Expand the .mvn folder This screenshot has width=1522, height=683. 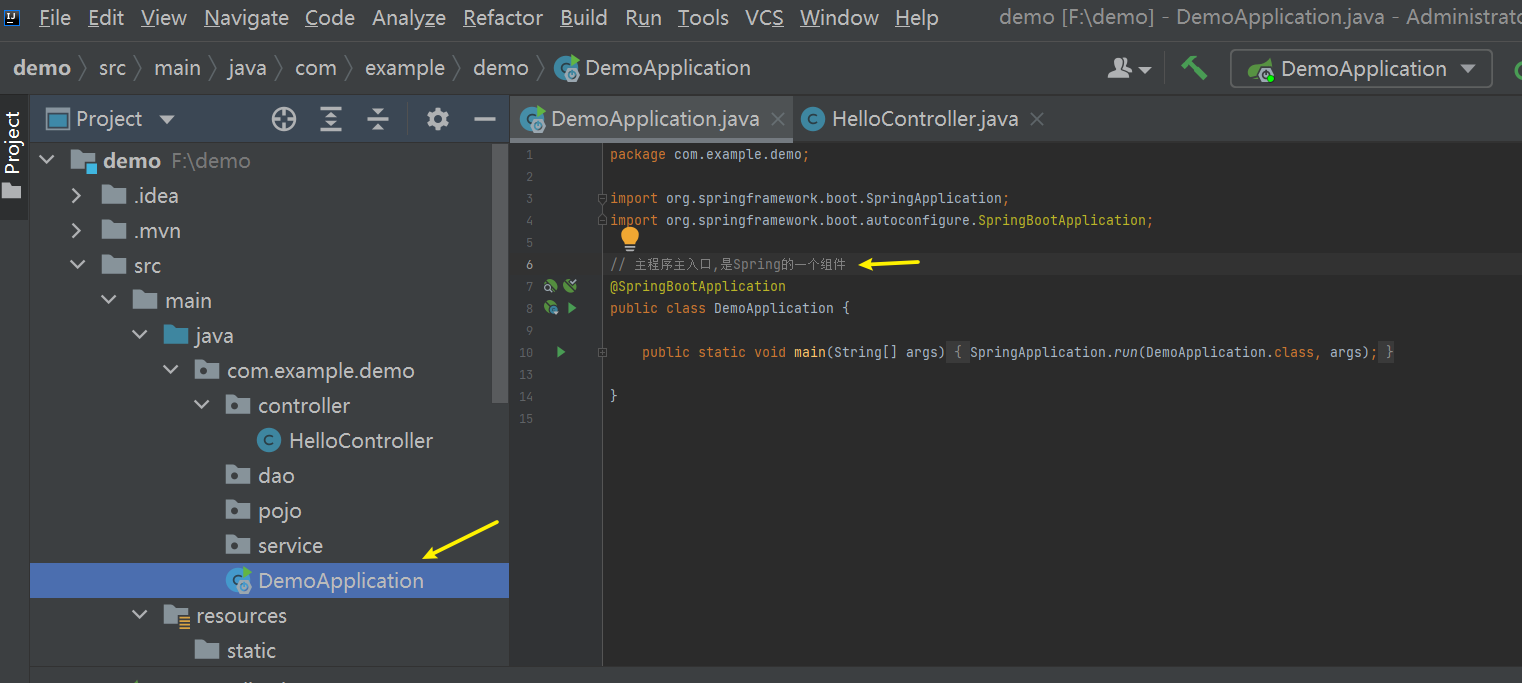pos(76,231)
